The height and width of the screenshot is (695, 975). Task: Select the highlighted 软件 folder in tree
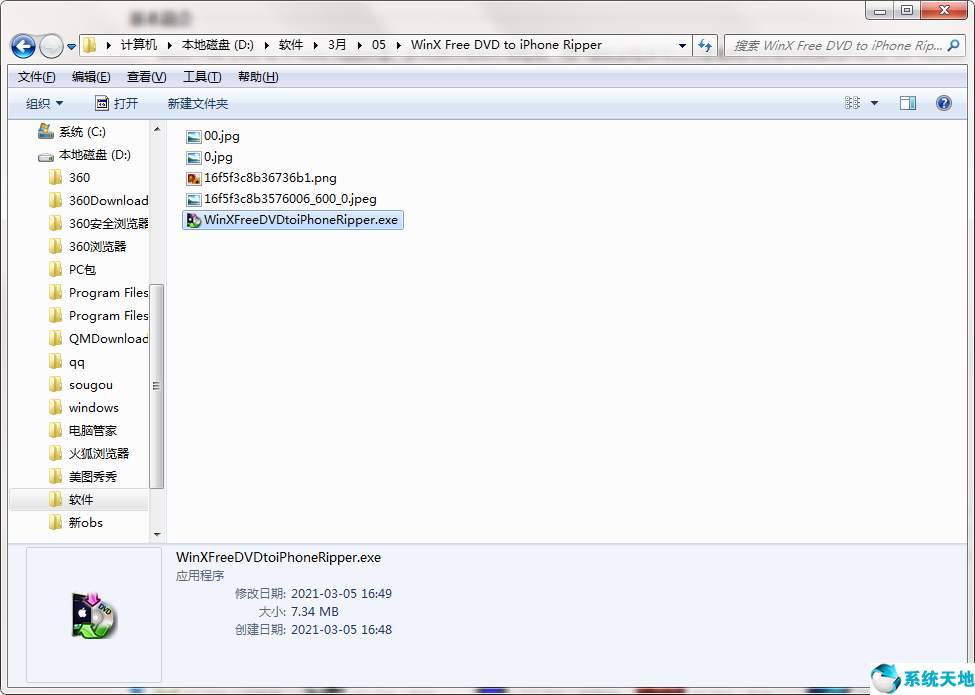[x=79, y=500]
